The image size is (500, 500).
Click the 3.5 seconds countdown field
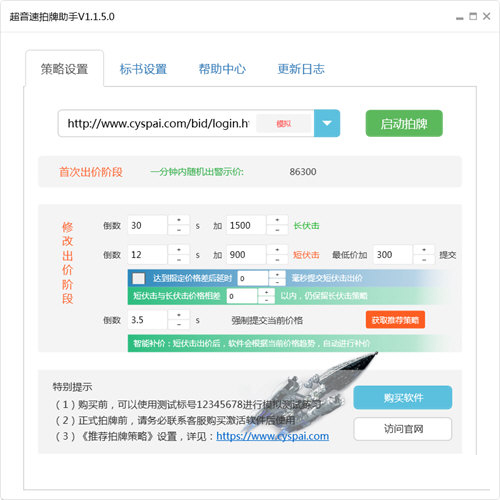pos(147,320)
